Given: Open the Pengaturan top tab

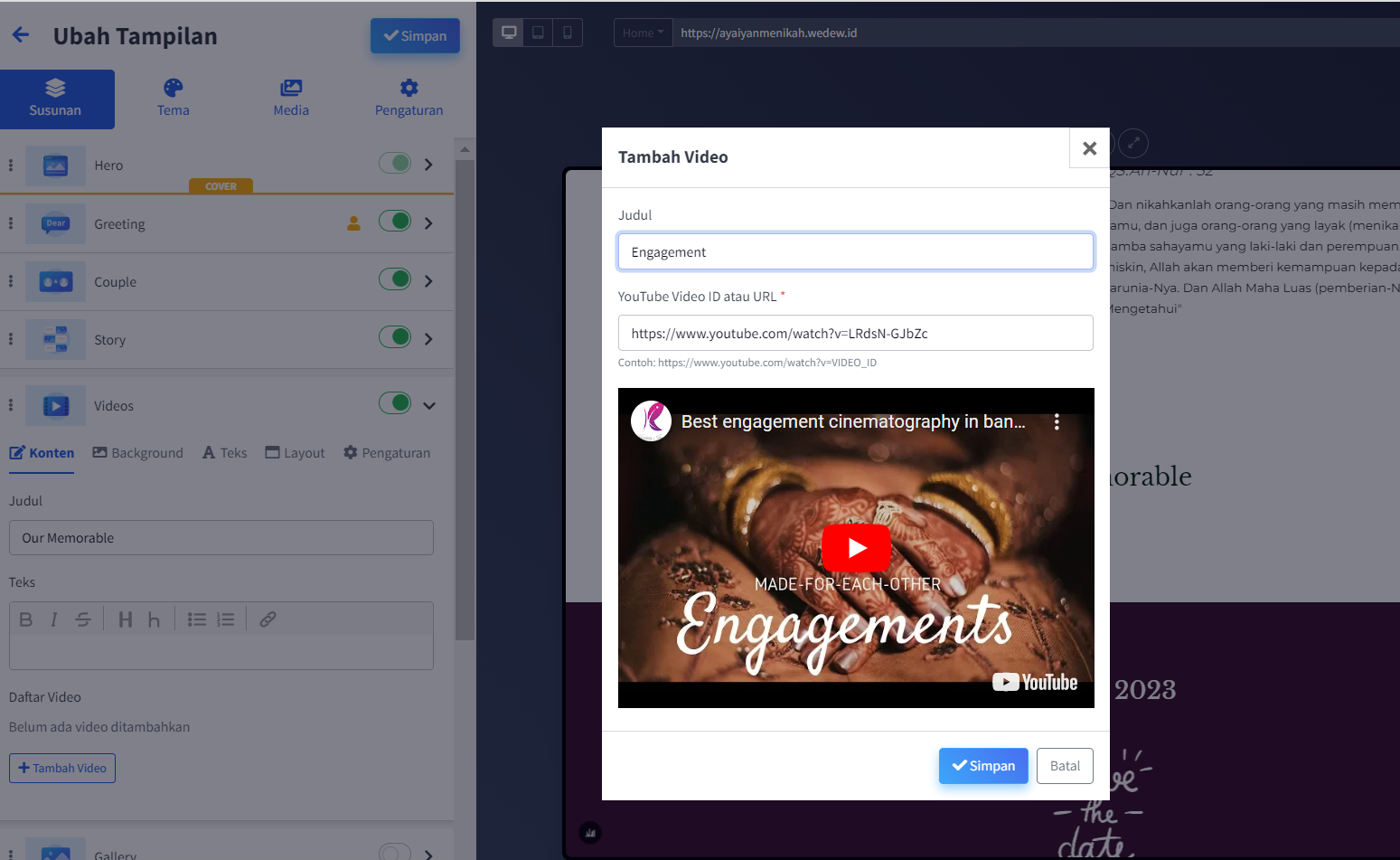Looking at the screenshot, I should (x=409, y=99).
